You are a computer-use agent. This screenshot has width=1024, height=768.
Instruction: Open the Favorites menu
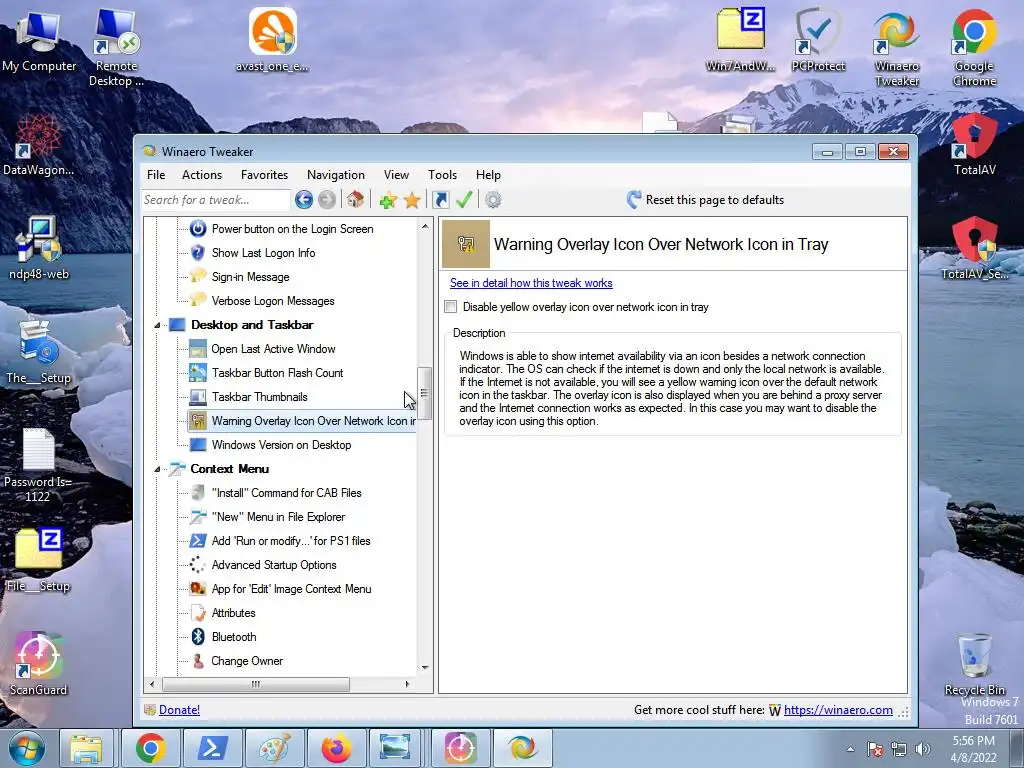point(264,175)
